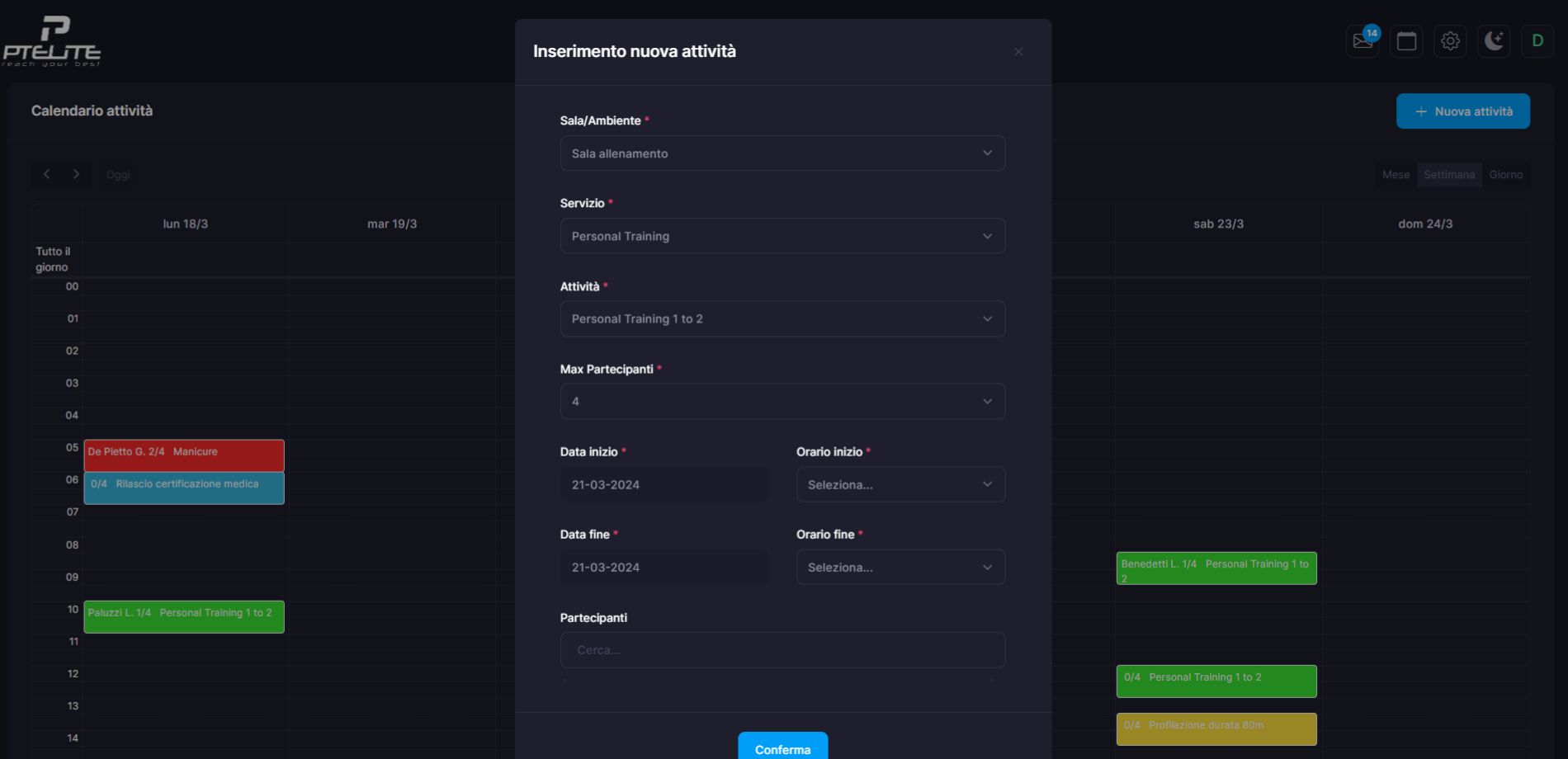Open settings gear icon
The image size is (1568, 759).
point(1450,41)
